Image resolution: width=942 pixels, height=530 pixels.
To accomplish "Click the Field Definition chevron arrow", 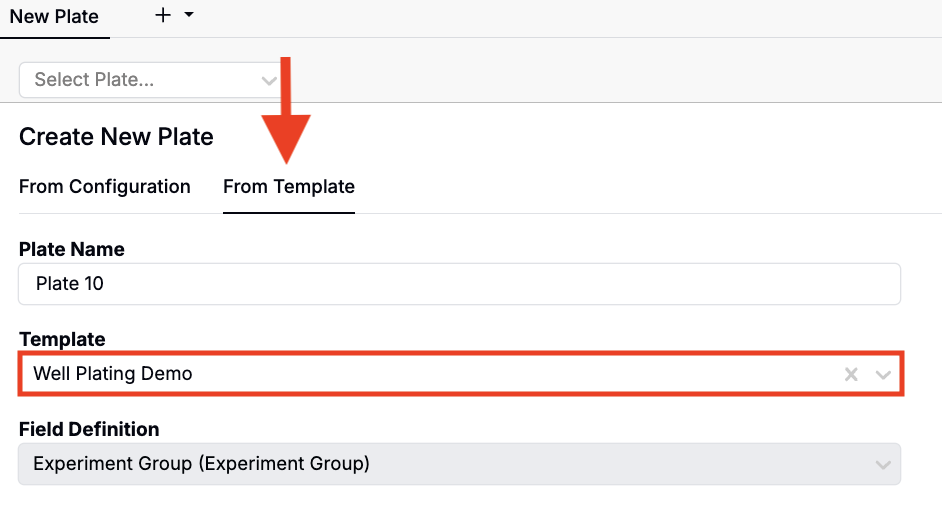I will click(x=883, y=465).
